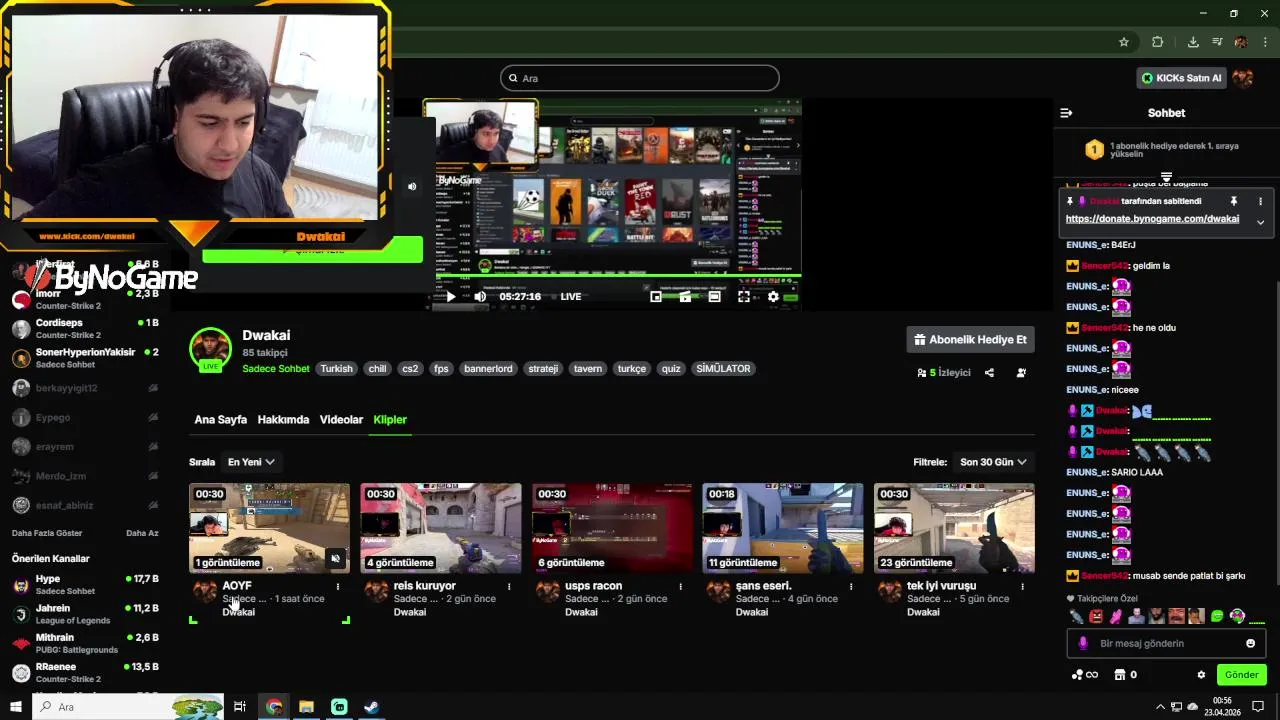Open options menu for usps racon clip
This screenshot has height=720, width=1280.
click(x=680, y=587)
